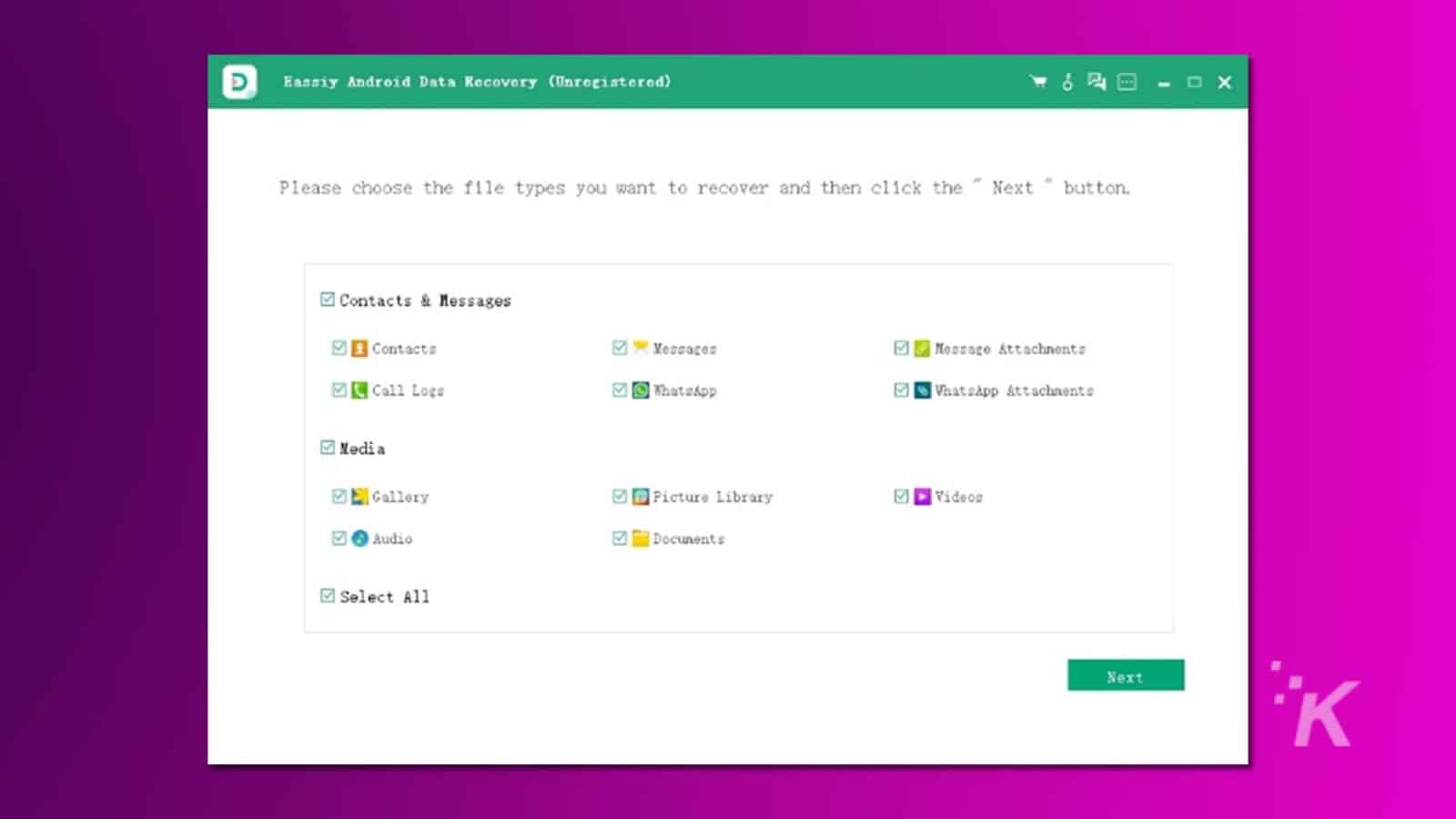This screenshot has height=819, width=1456.
Task: Click the Videos purple play icon
Action: coord(922,497)
